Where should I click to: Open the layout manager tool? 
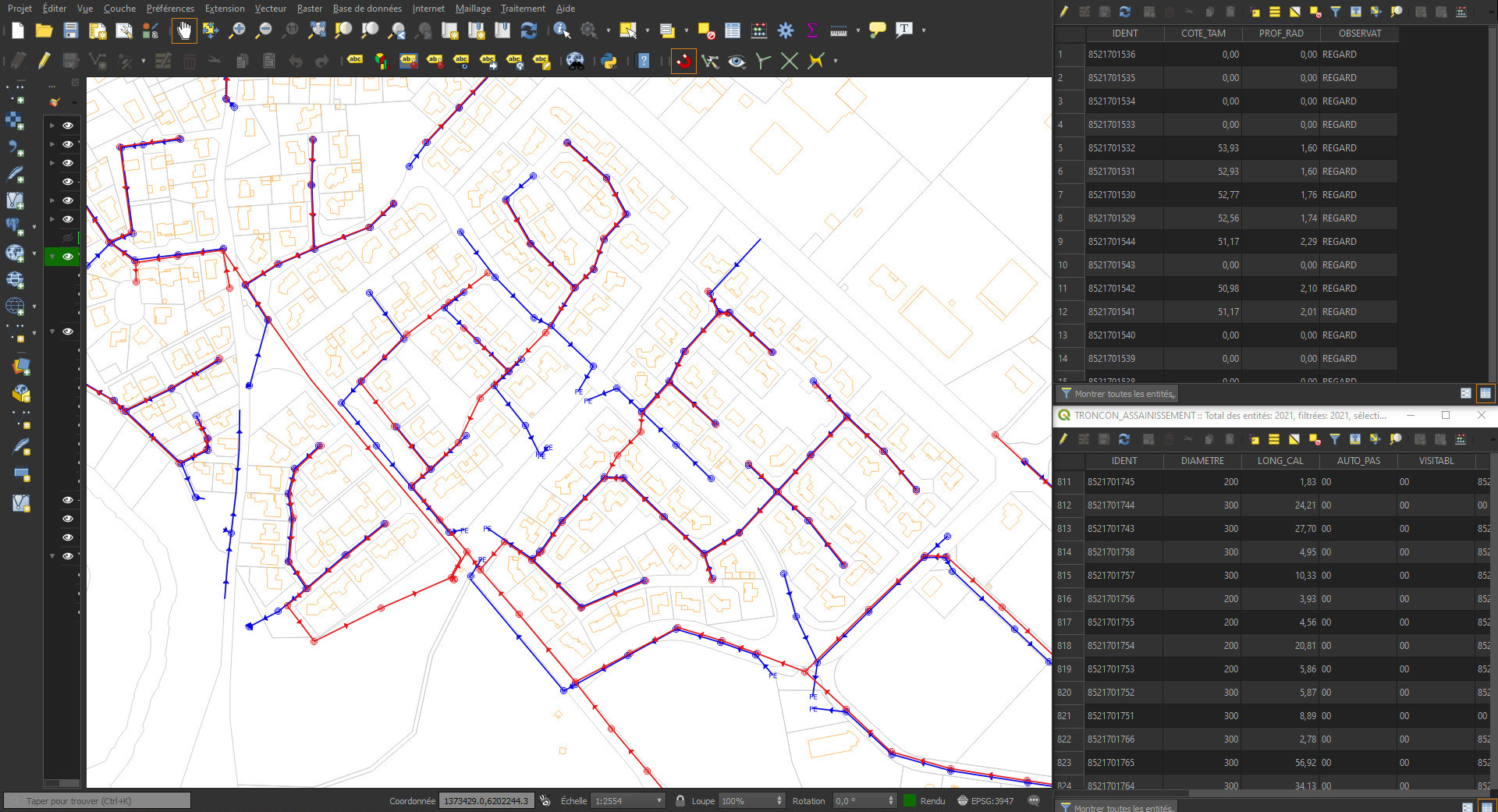click(124, 30)
